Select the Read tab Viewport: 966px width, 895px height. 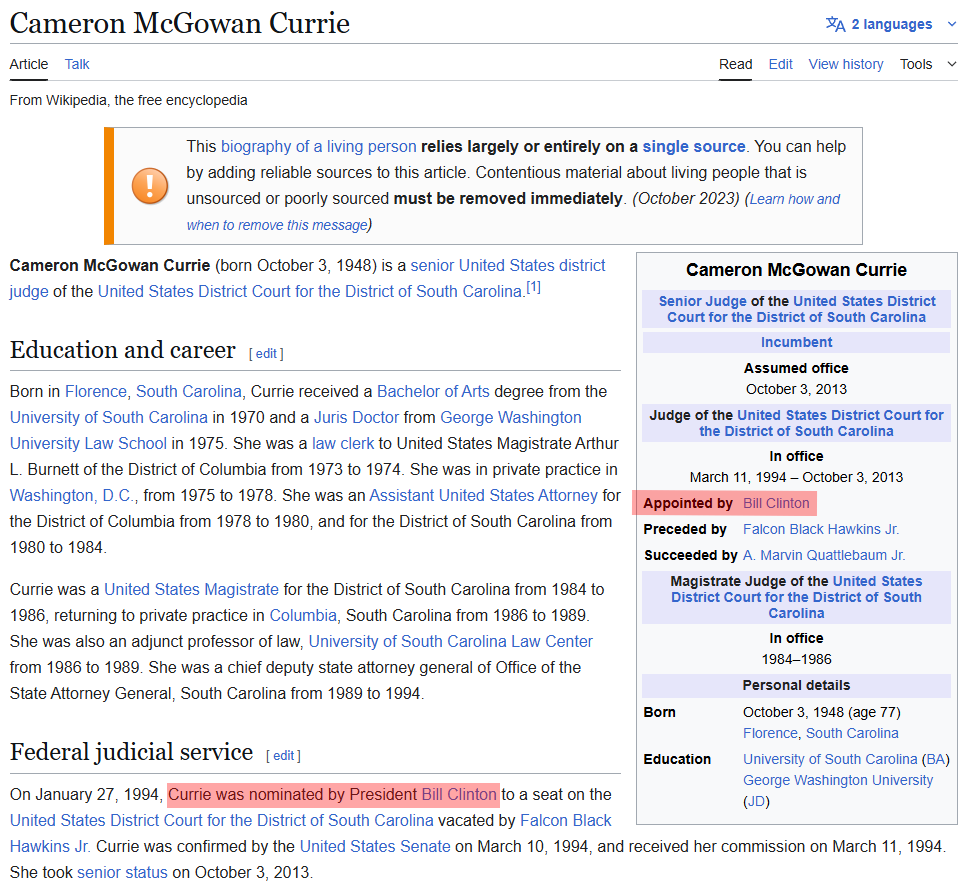point(736,64)
